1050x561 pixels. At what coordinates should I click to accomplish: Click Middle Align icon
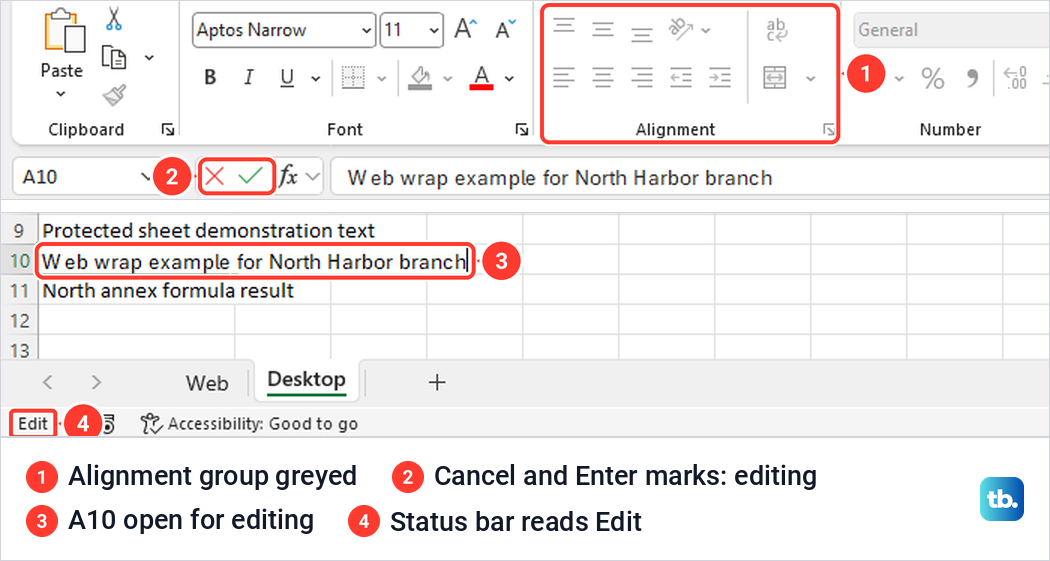tap(603, 29)
